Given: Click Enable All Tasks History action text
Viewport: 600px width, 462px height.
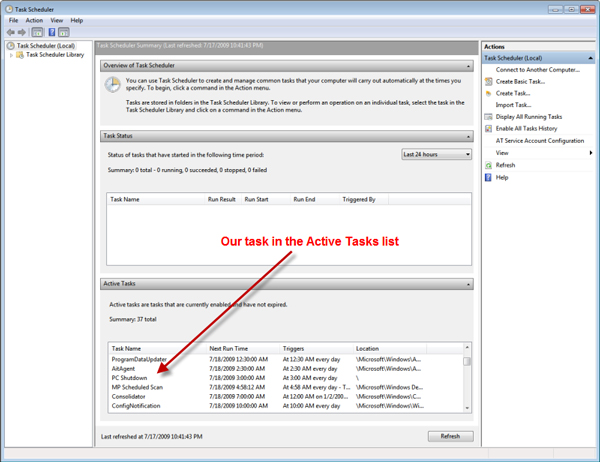Looking at the screenshot, I should [527, 129].
